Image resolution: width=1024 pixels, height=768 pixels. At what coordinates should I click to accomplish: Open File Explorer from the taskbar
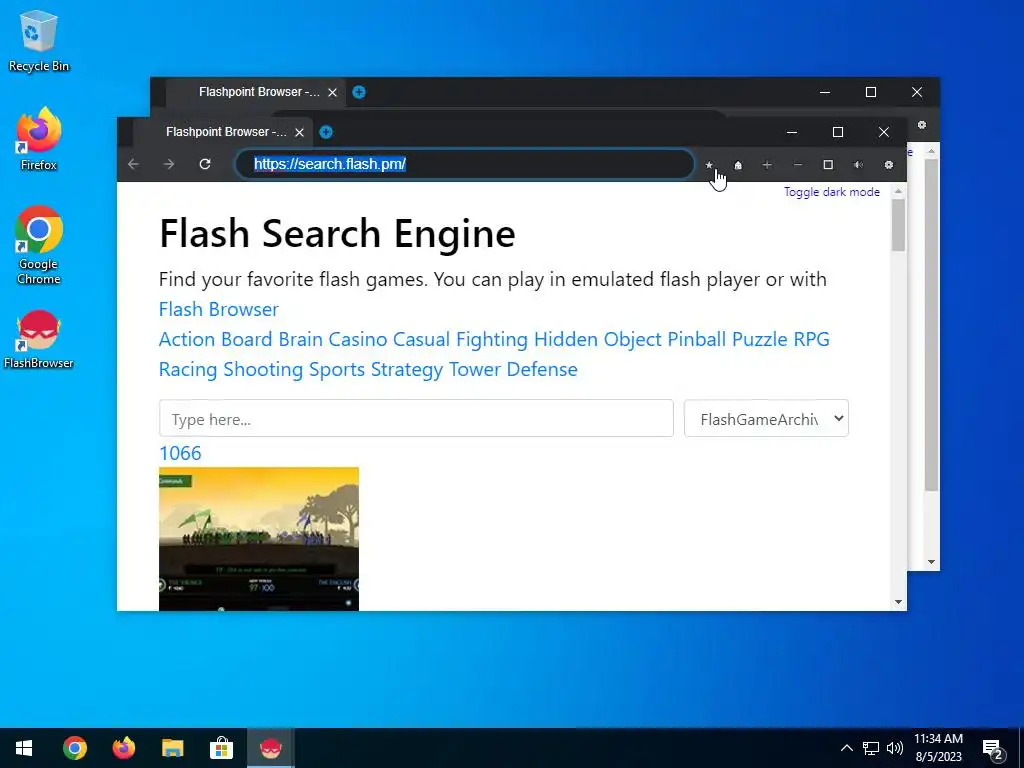[x=172, y=748]
